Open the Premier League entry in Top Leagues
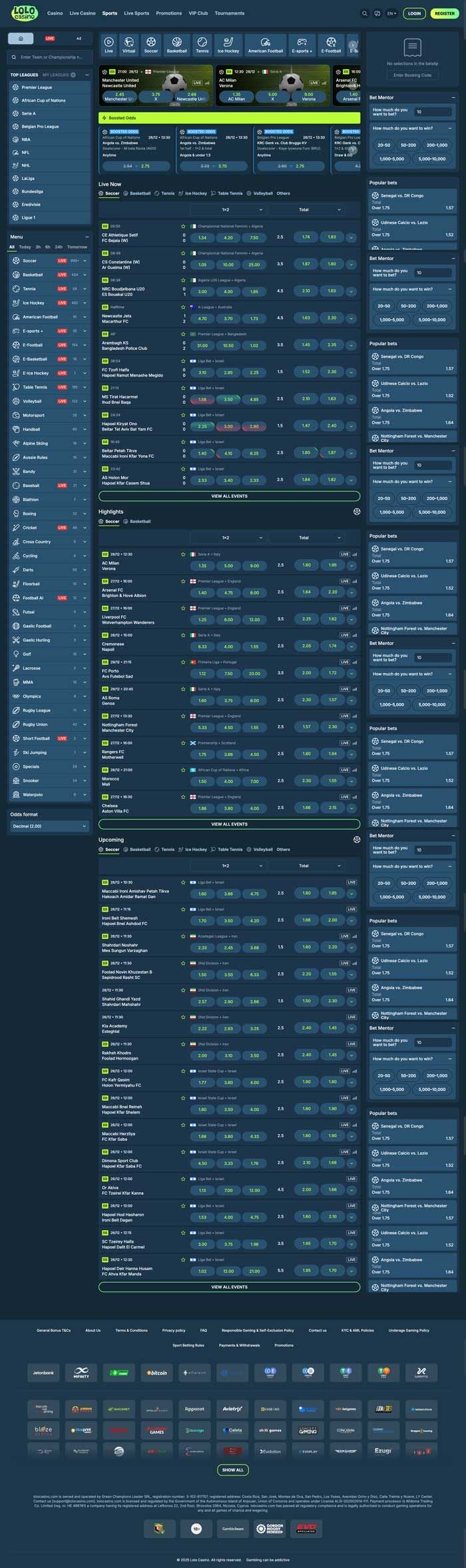Image resolution: width=466 pixels, height=1568 pixels. pyautogui.click(x=37, y=87)
